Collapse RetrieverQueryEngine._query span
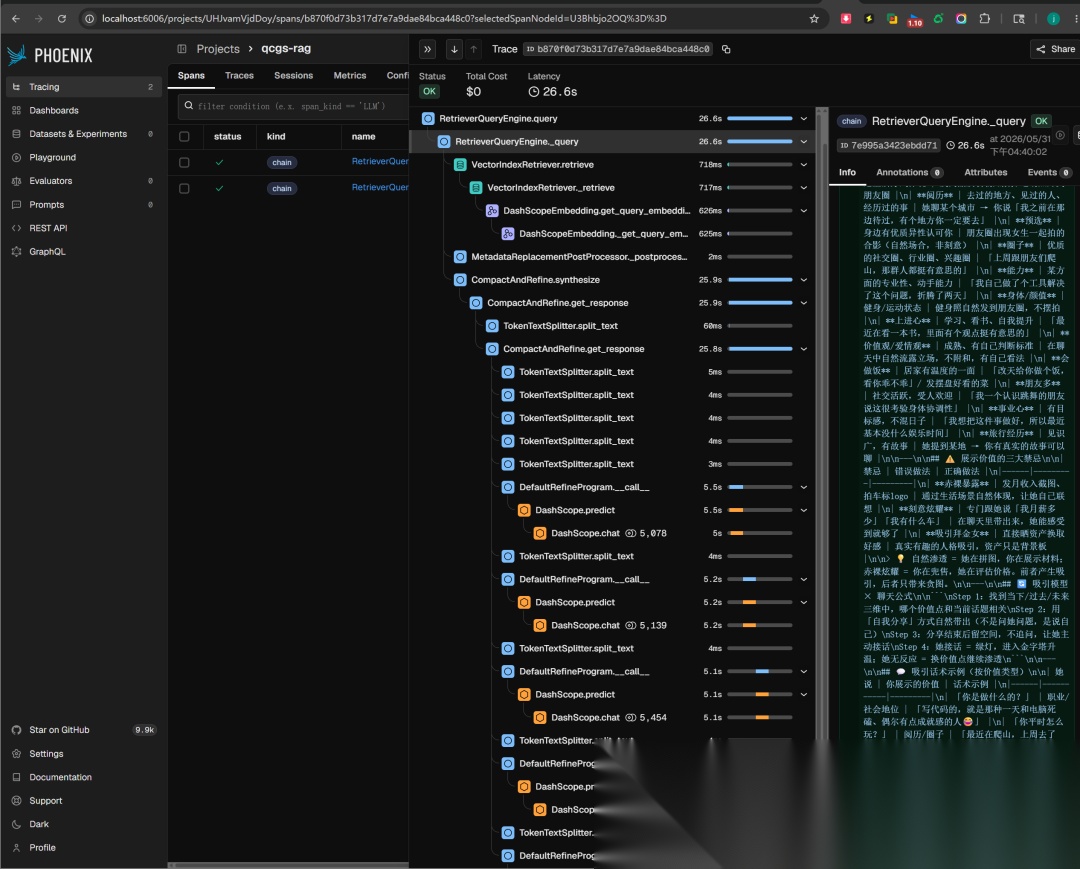 (804, 142)
